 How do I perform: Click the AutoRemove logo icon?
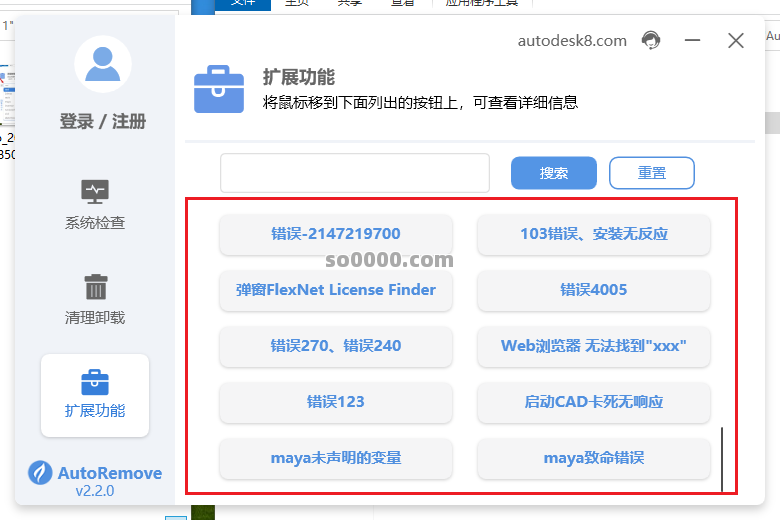coord(40,473)
